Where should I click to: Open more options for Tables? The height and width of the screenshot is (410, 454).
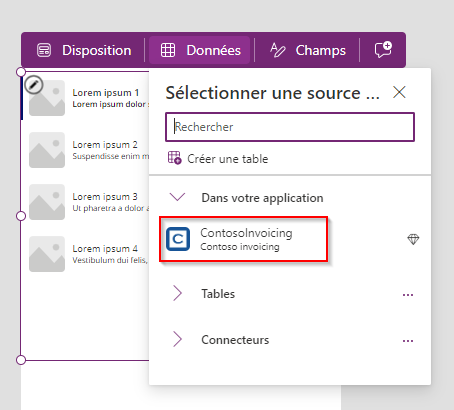(x=408, y=295)
